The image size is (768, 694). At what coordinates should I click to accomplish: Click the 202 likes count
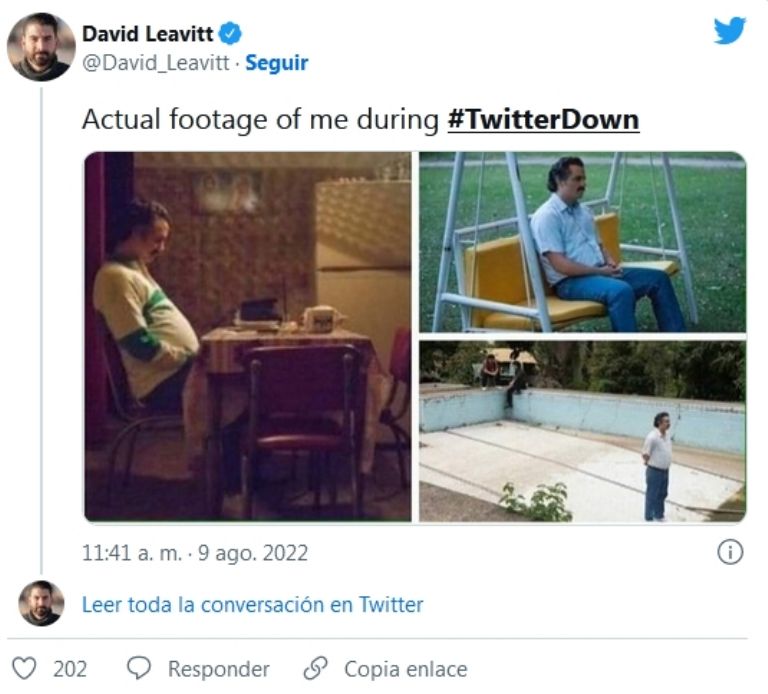point(70,668)
